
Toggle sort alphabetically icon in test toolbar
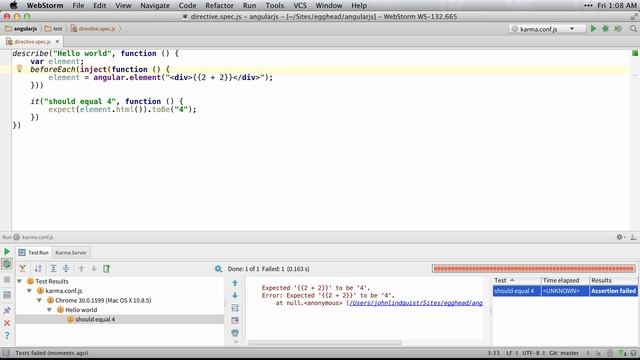pos(38,269)
